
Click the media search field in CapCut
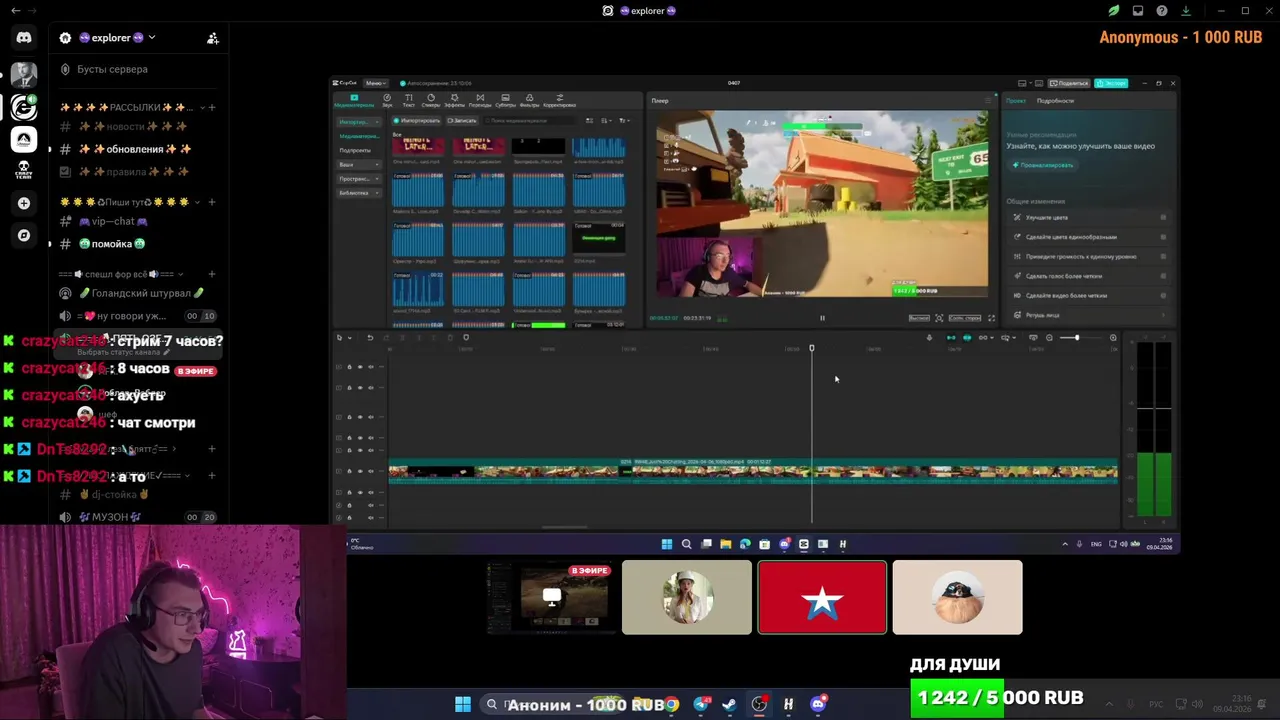point(529,120)
